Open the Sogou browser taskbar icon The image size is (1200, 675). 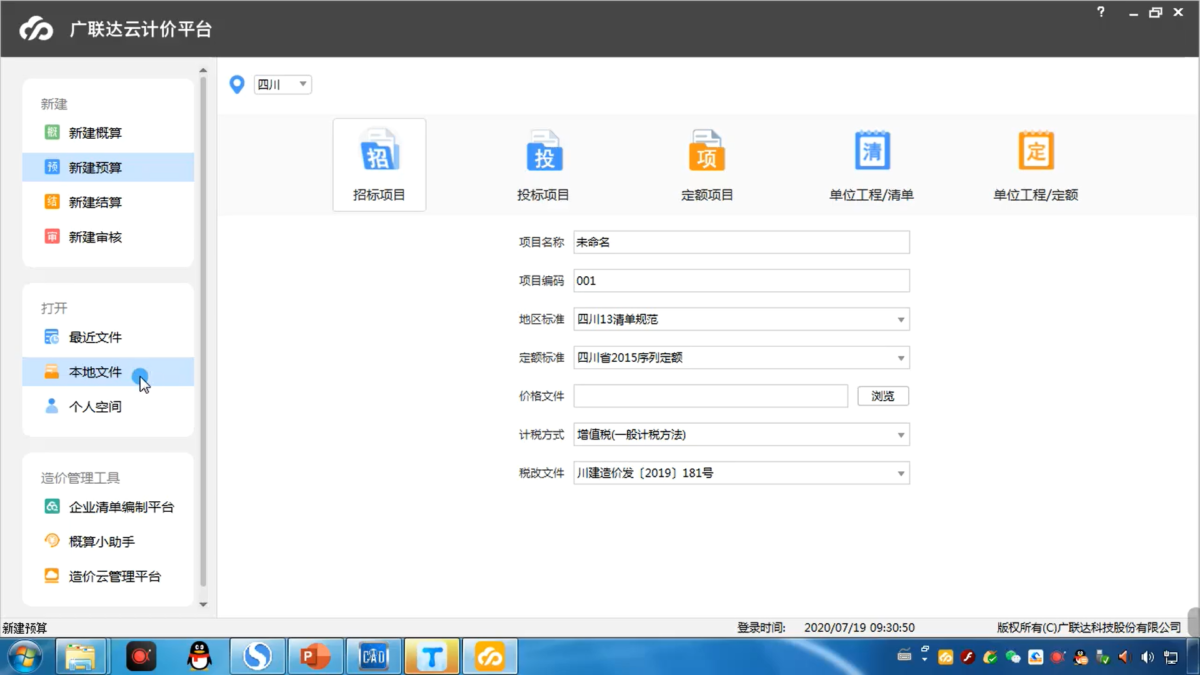click(x=257, y=657)
